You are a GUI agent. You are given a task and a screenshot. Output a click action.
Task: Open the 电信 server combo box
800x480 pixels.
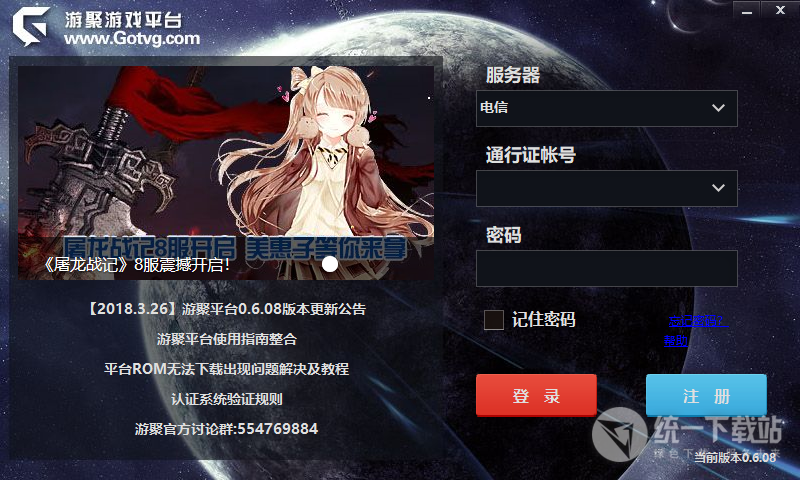[607, 108]
